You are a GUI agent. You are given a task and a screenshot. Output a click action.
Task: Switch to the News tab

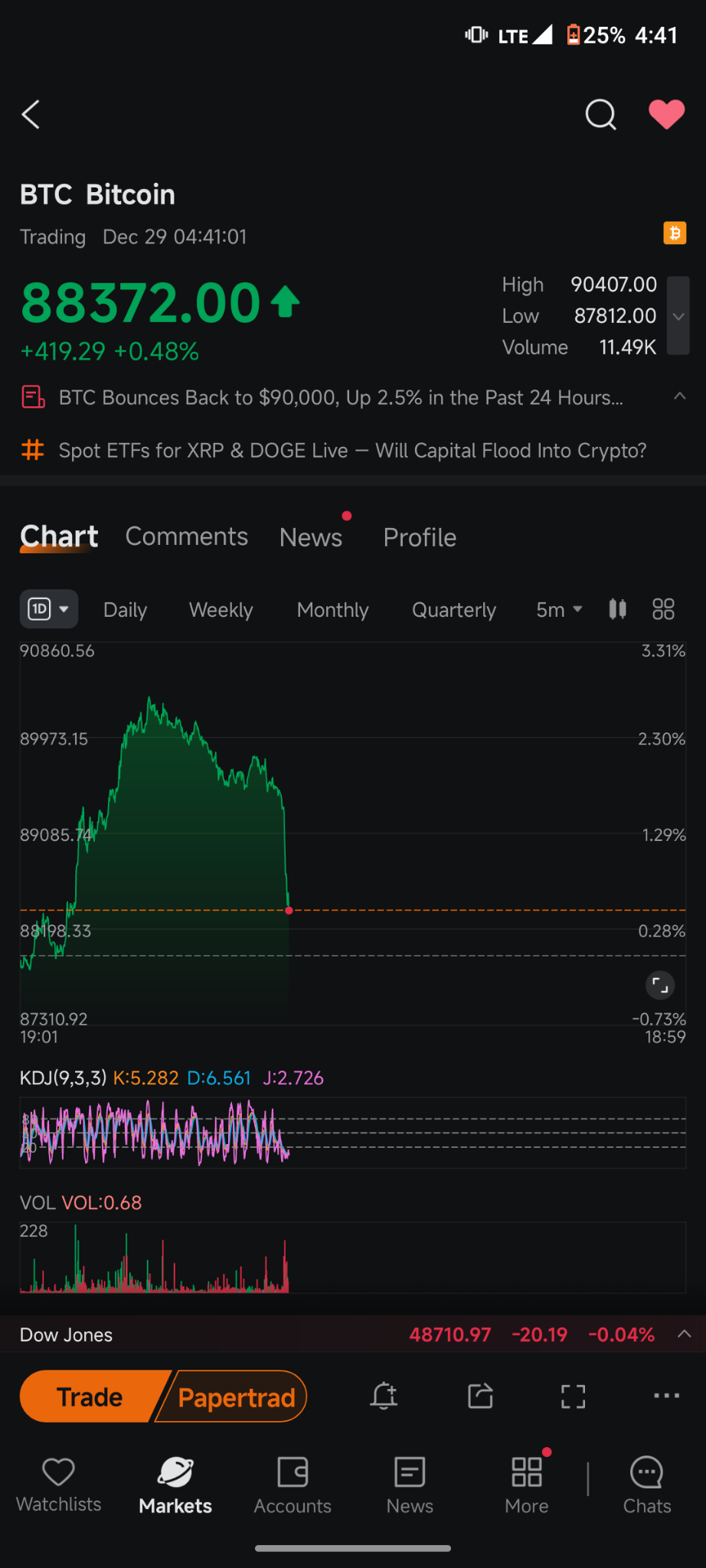pos(311,537)
